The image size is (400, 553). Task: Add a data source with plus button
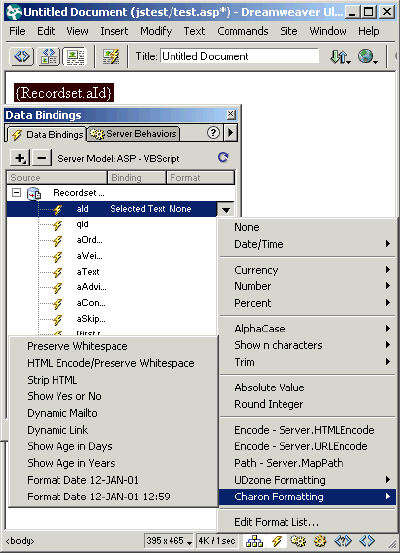point(20,158)
